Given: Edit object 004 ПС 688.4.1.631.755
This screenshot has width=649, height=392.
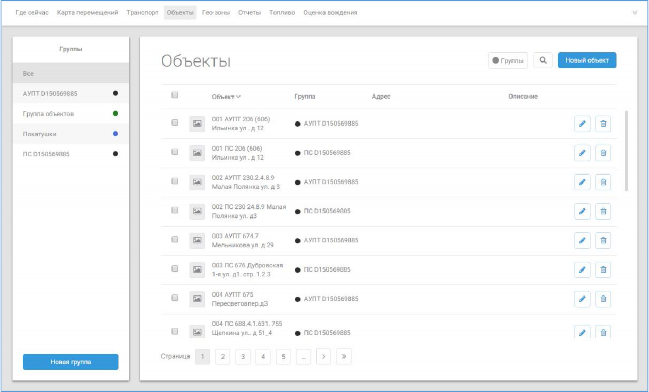Looking at the screenshot, I should [582, 332].
